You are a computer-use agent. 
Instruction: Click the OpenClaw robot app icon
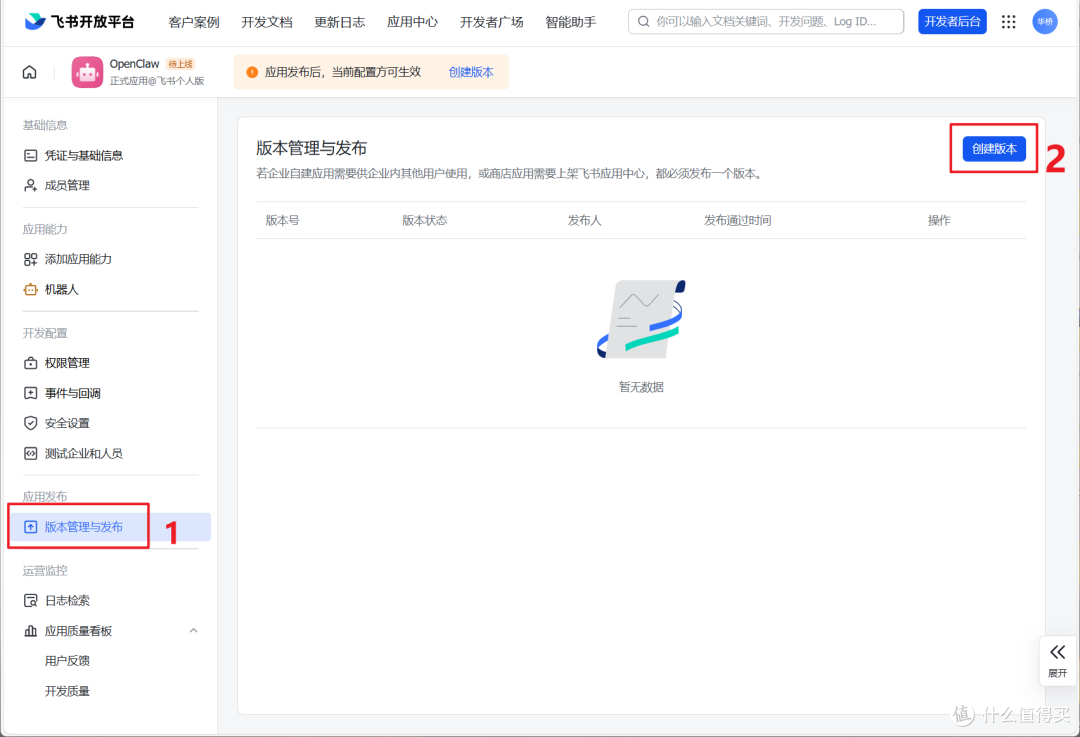coord(87,72)
